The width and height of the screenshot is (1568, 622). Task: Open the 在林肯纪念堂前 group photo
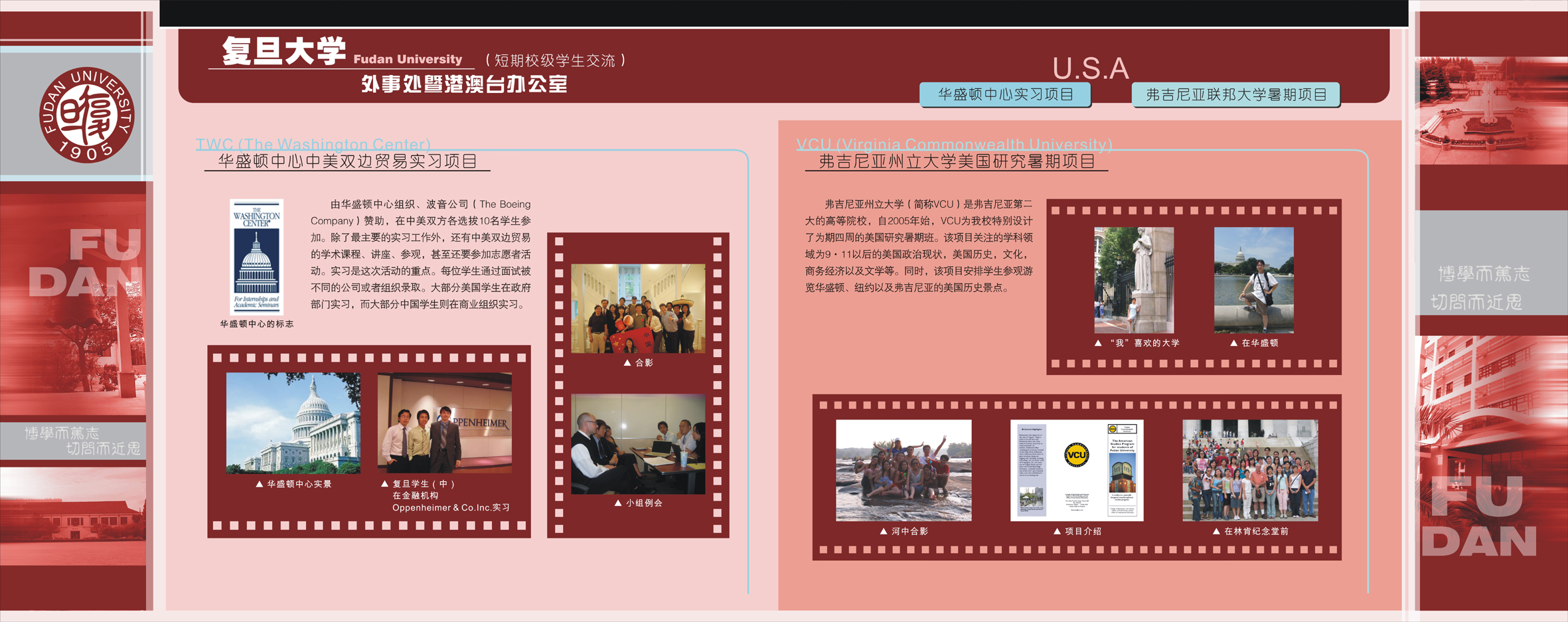tap(1250, 470)
